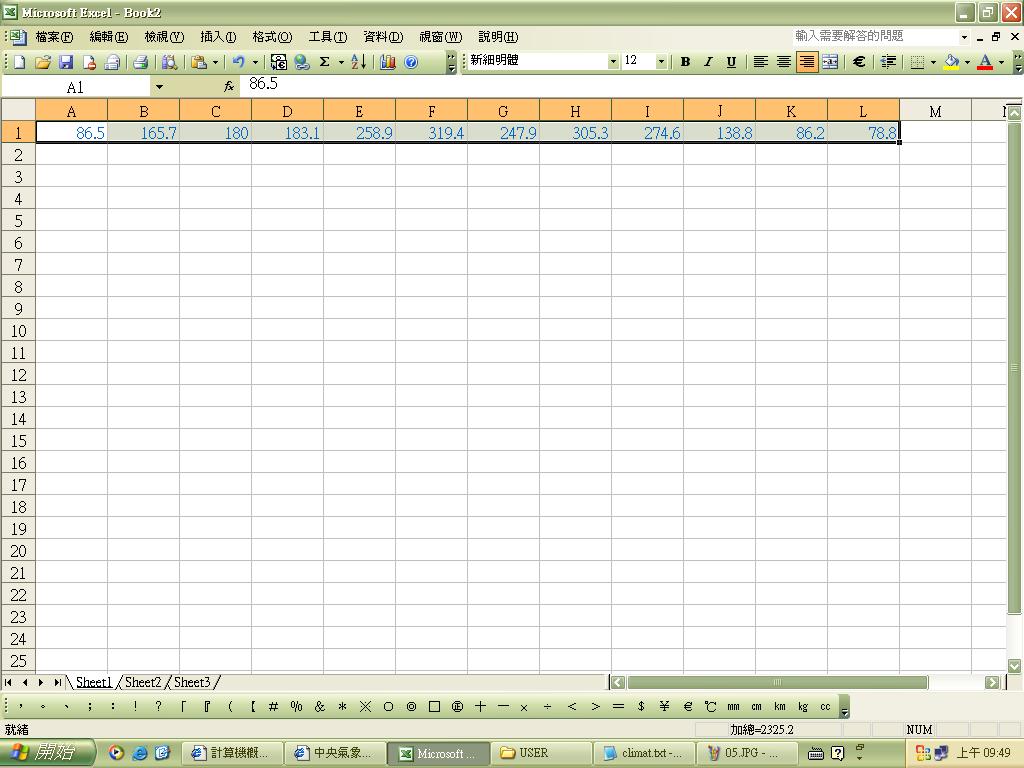Switch to climat.txt taskbar button
The width and height of the screenshot is (1024, 768).
coord(644,753)
